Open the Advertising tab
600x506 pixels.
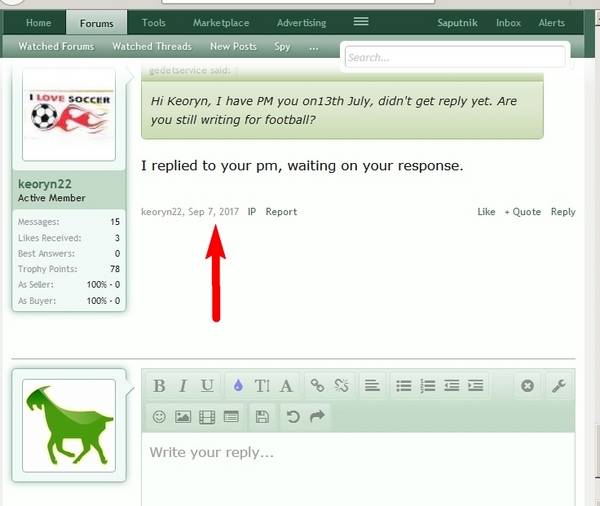point(302,23)
